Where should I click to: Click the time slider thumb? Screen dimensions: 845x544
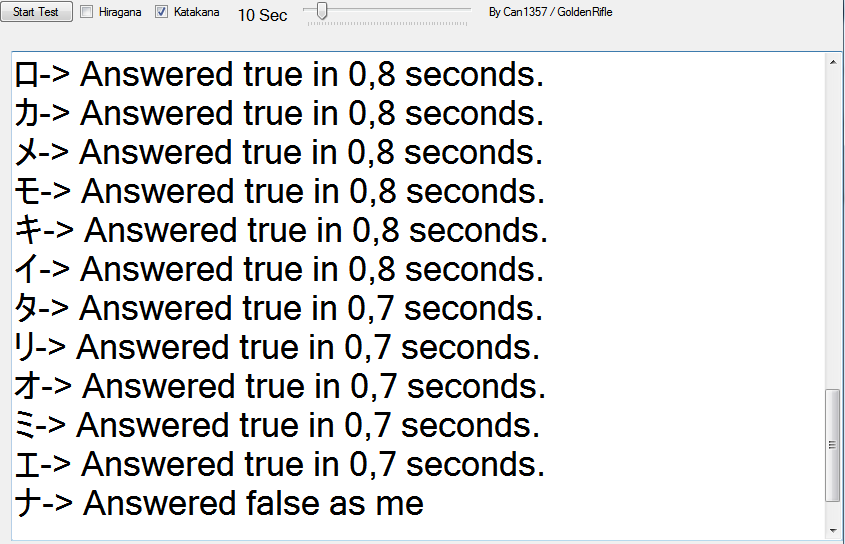pos(322,10)
